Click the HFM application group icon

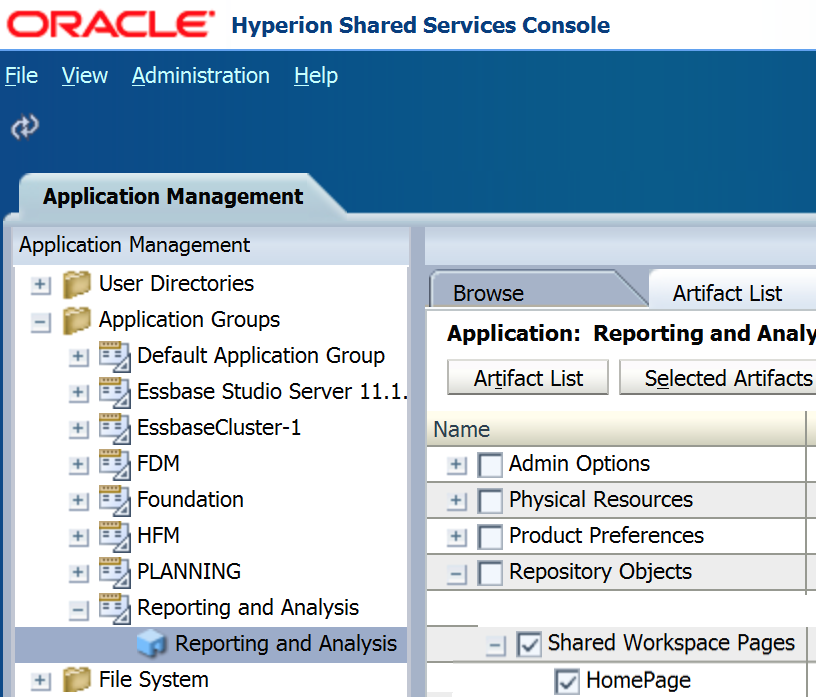click(x=115, y=536)
